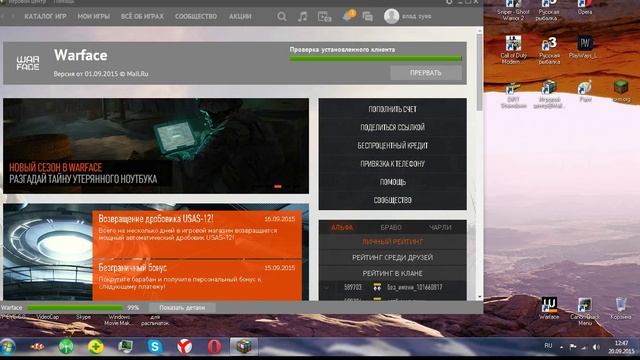The image size is (640, 360).
Task: Open the Сообщество menu in the top bar
Action: tap(196, 16)
